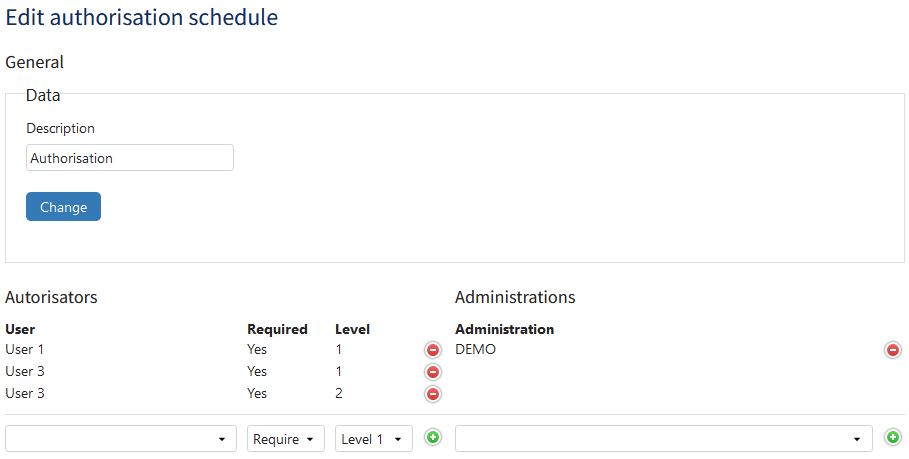The width and height of the screenshot is (909, 459).
Task: Click the Administrations section heading
Action: tap(515, 297)
